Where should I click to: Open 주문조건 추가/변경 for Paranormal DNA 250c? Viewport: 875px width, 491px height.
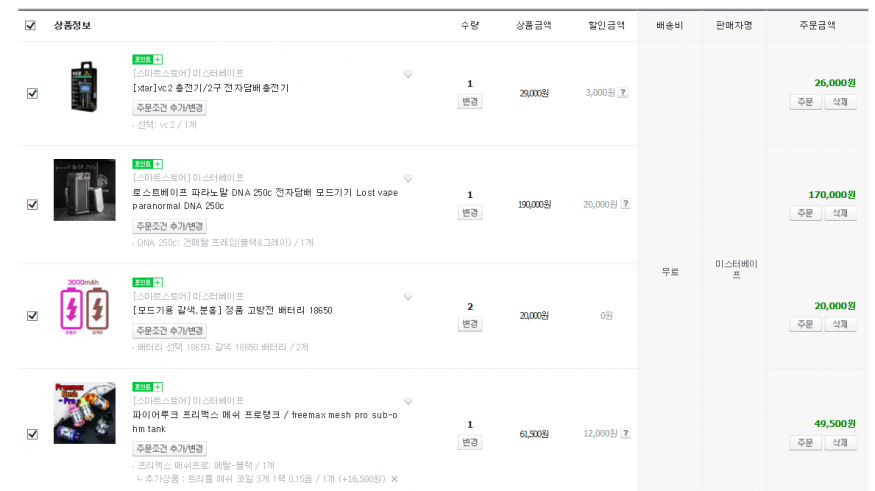[169, 226]
